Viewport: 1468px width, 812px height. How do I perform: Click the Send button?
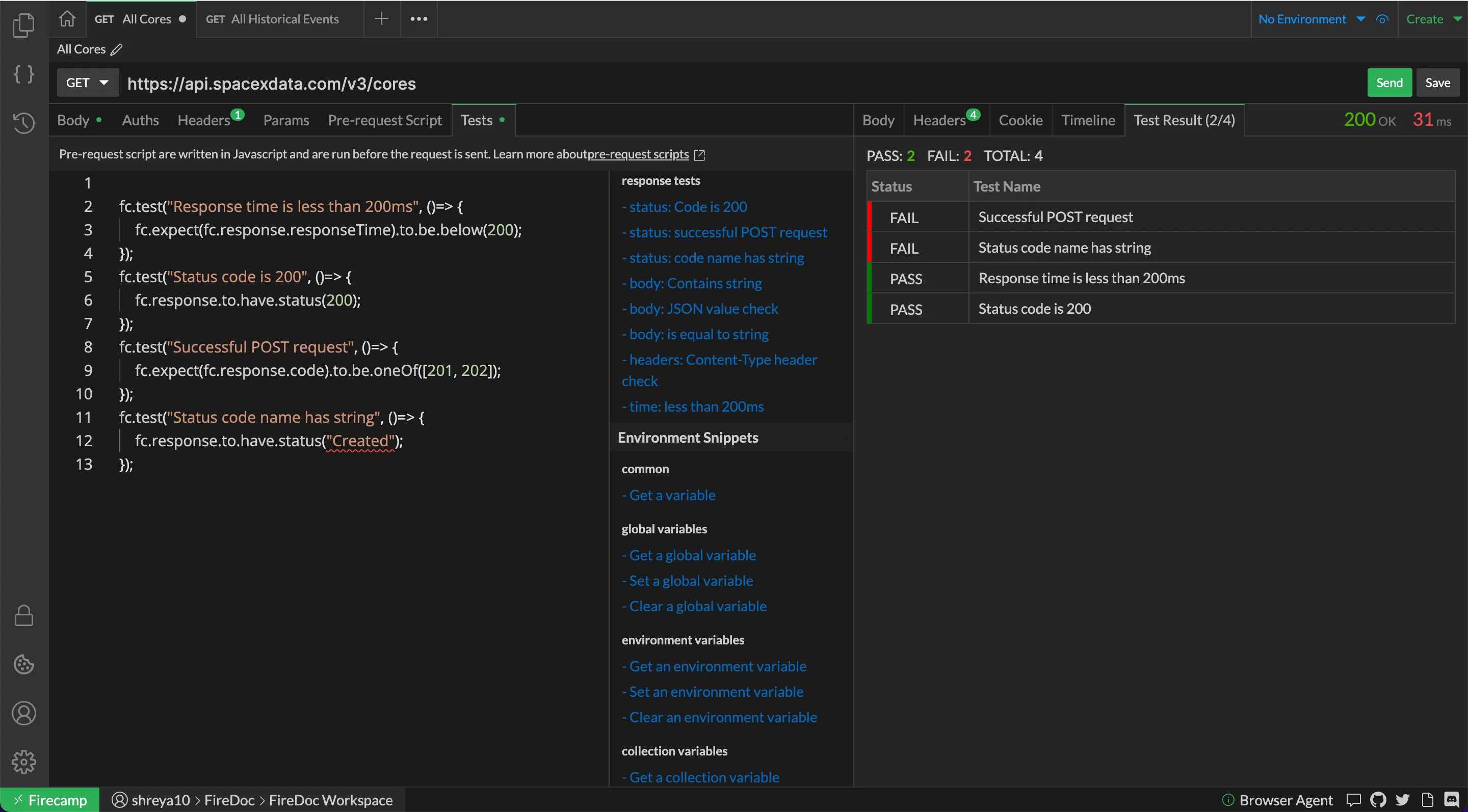[1389, 82]
